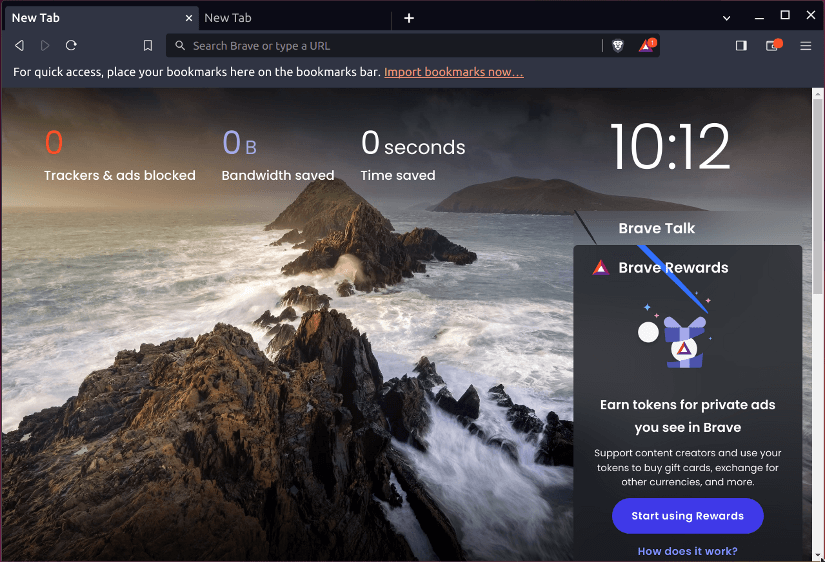Click the 10:12 clock display

coord(670,146)
